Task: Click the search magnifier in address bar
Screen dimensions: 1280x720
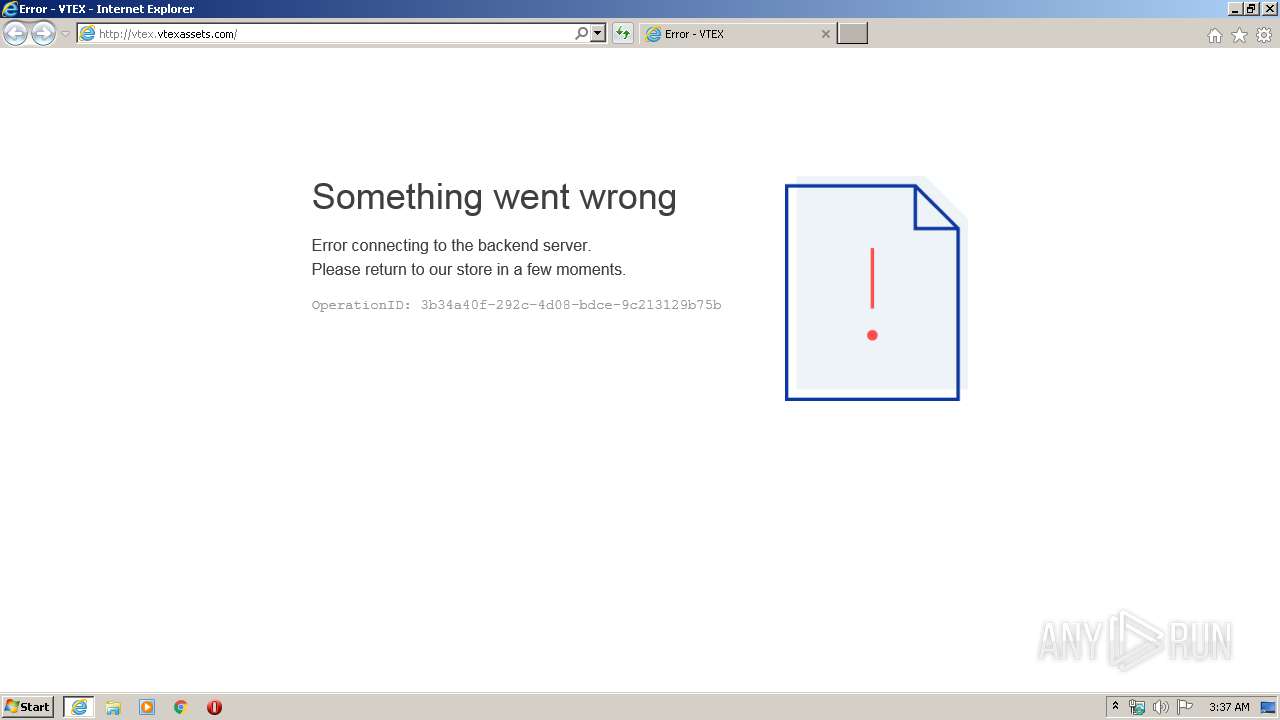Action: (581, 34)
